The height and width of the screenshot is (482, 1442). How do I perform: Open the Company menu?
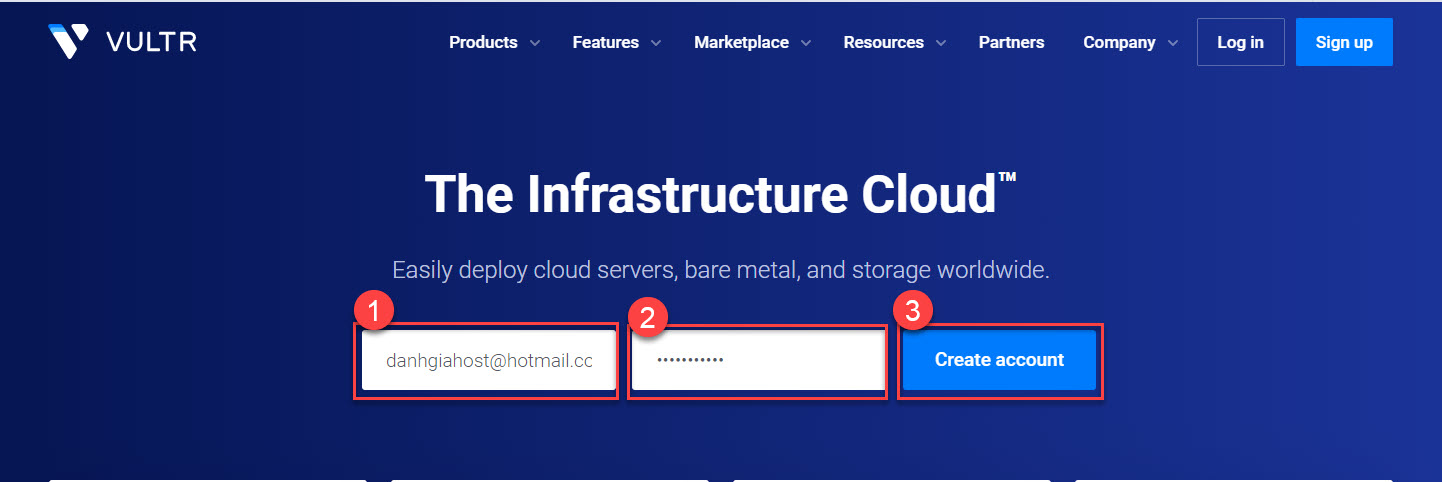(x=1119, y=42)
